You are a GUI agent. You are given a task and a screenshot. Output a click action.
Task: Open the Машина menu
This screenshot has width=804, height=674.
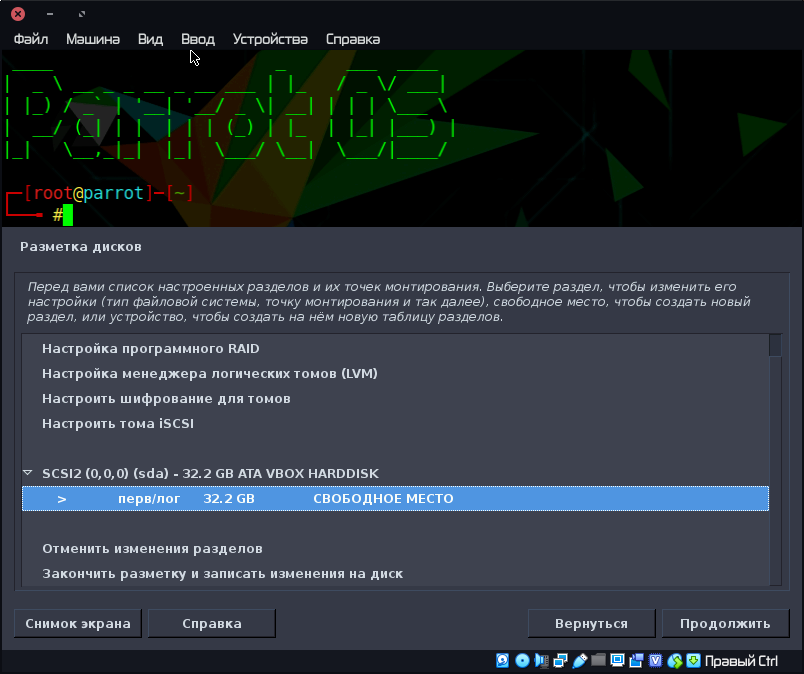tap(93, 39)
